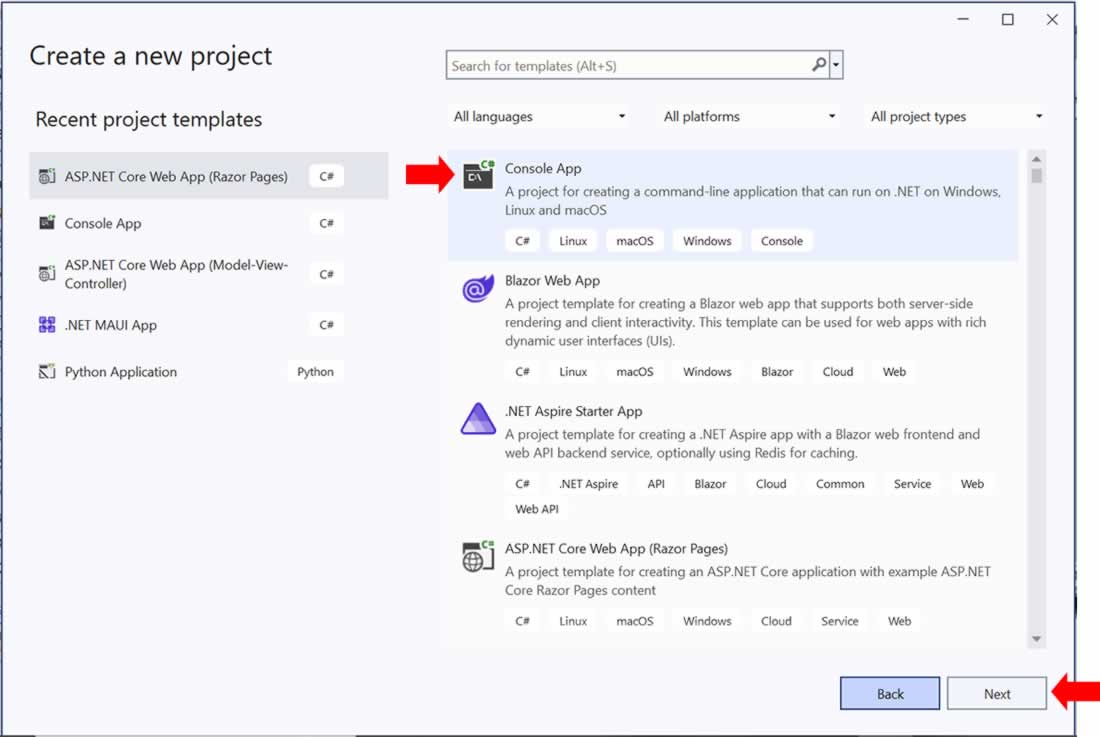Click Service tag under Razor Pages template
This screenshot has height=737, width=1100.
pyautogui.click(x=839, y=621)
